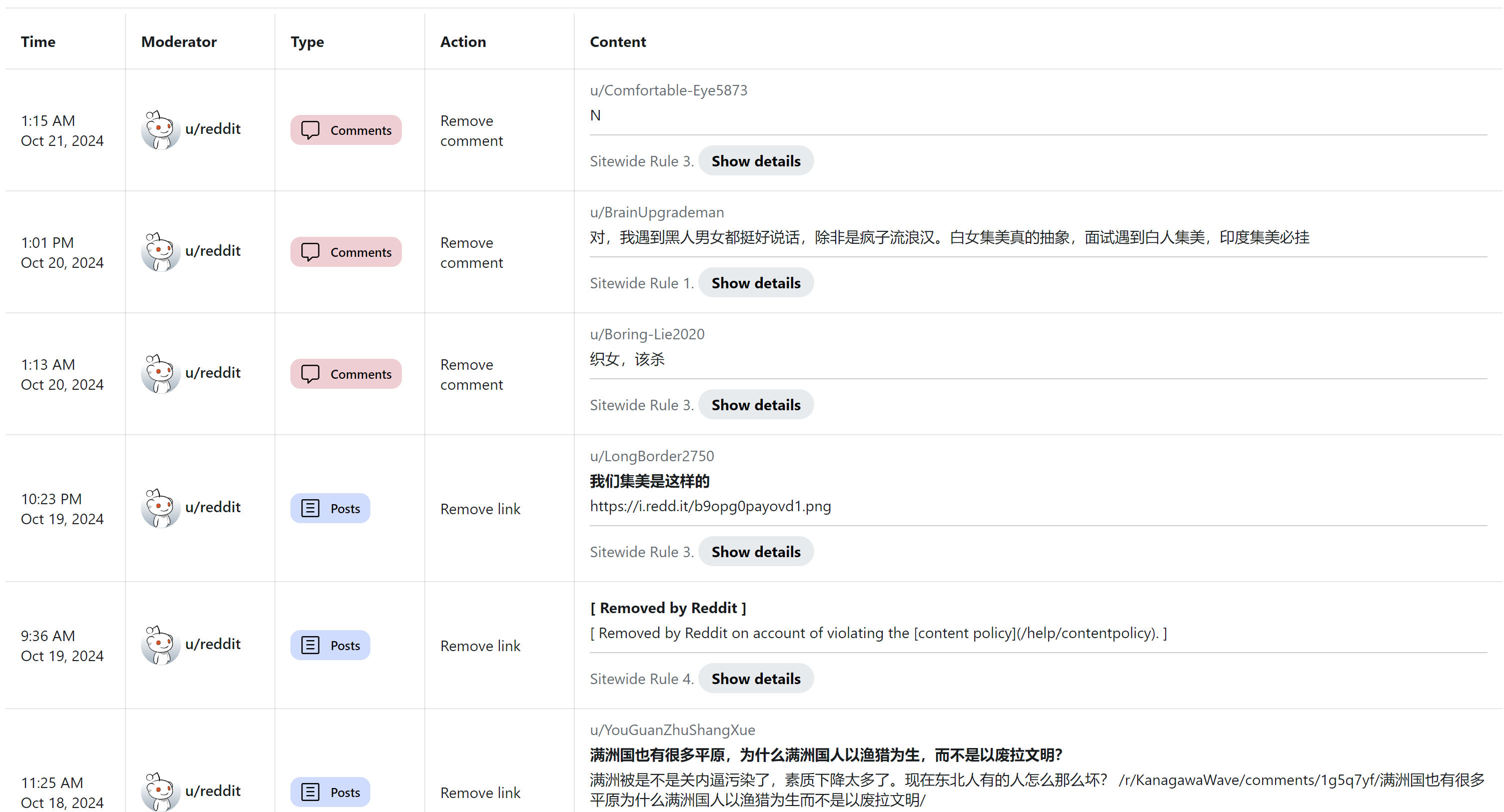Click the u/reddit avatar in the 9:36 AM row
Image resolution: width=1504 pixels, height=812 pixels.
160,645
